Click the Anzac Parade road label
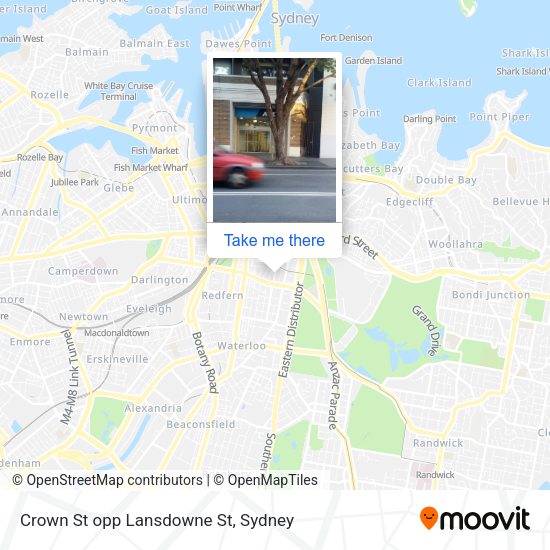 [334, 395]
